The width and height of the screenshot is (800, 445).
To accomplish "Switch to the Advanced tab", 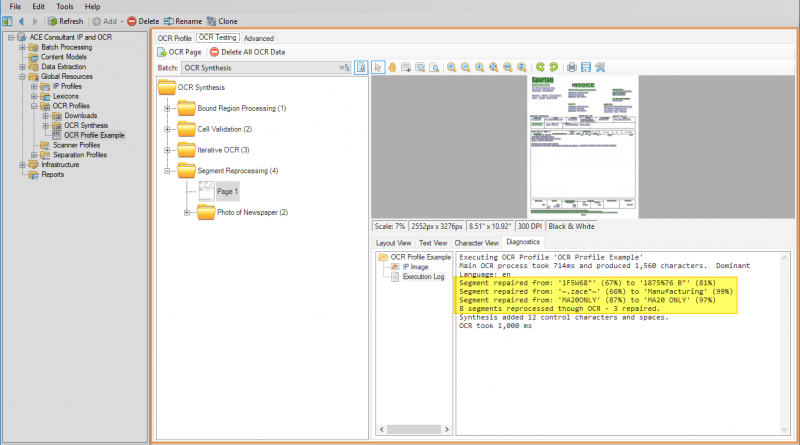I will [x=258, y=38].
